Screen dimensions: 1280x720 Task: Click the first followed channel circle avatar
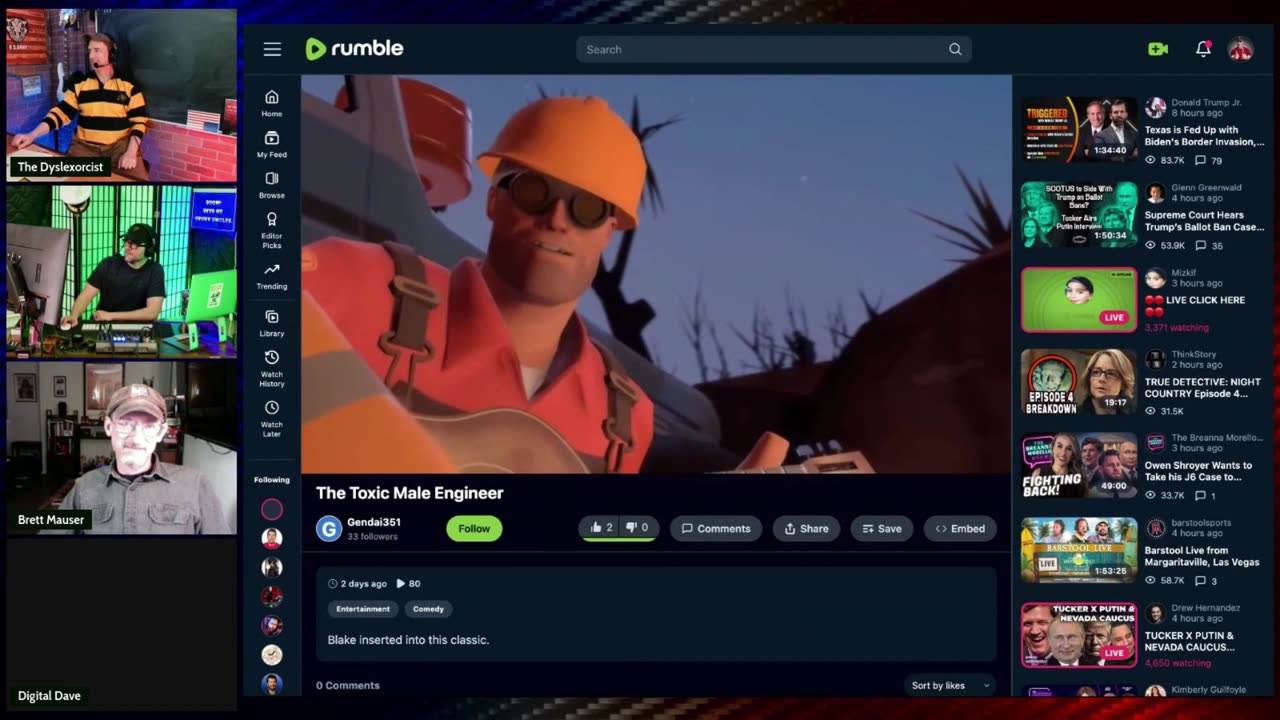point(272,509)
